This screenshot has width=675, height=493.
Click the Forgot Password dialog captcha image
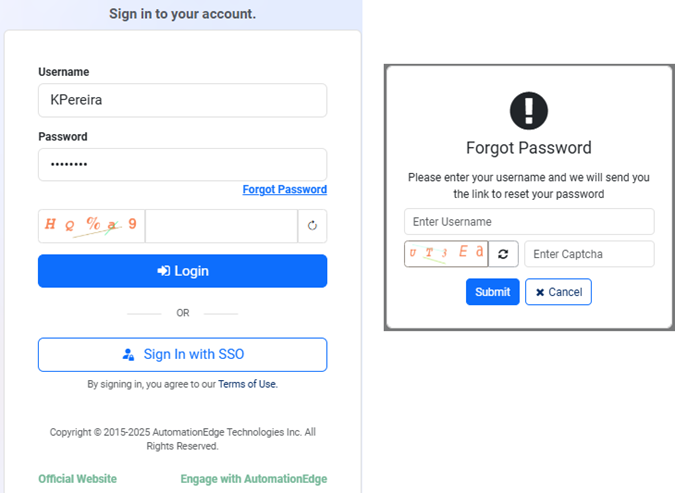[446, 254]
